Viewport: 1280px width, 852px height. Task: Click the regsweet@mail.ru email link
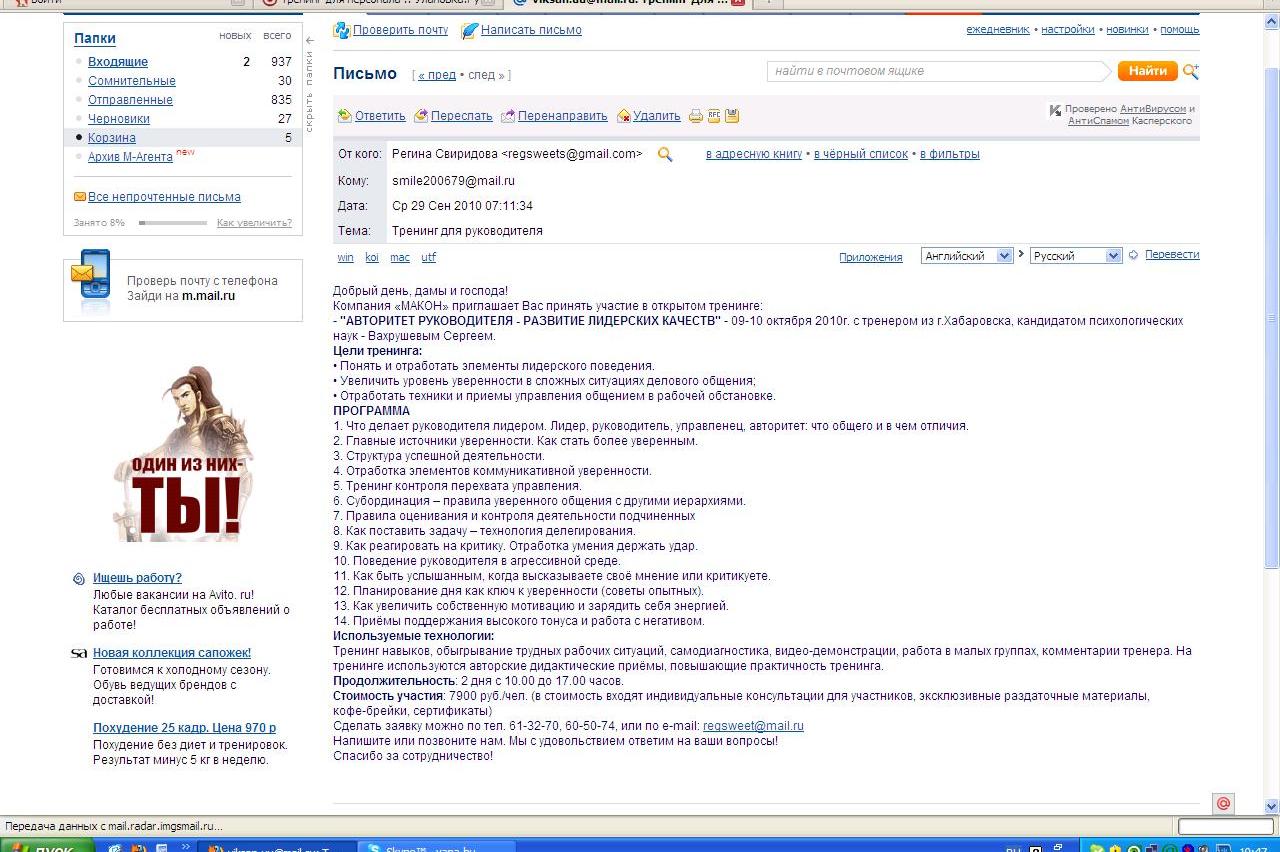tap(753, 726)
